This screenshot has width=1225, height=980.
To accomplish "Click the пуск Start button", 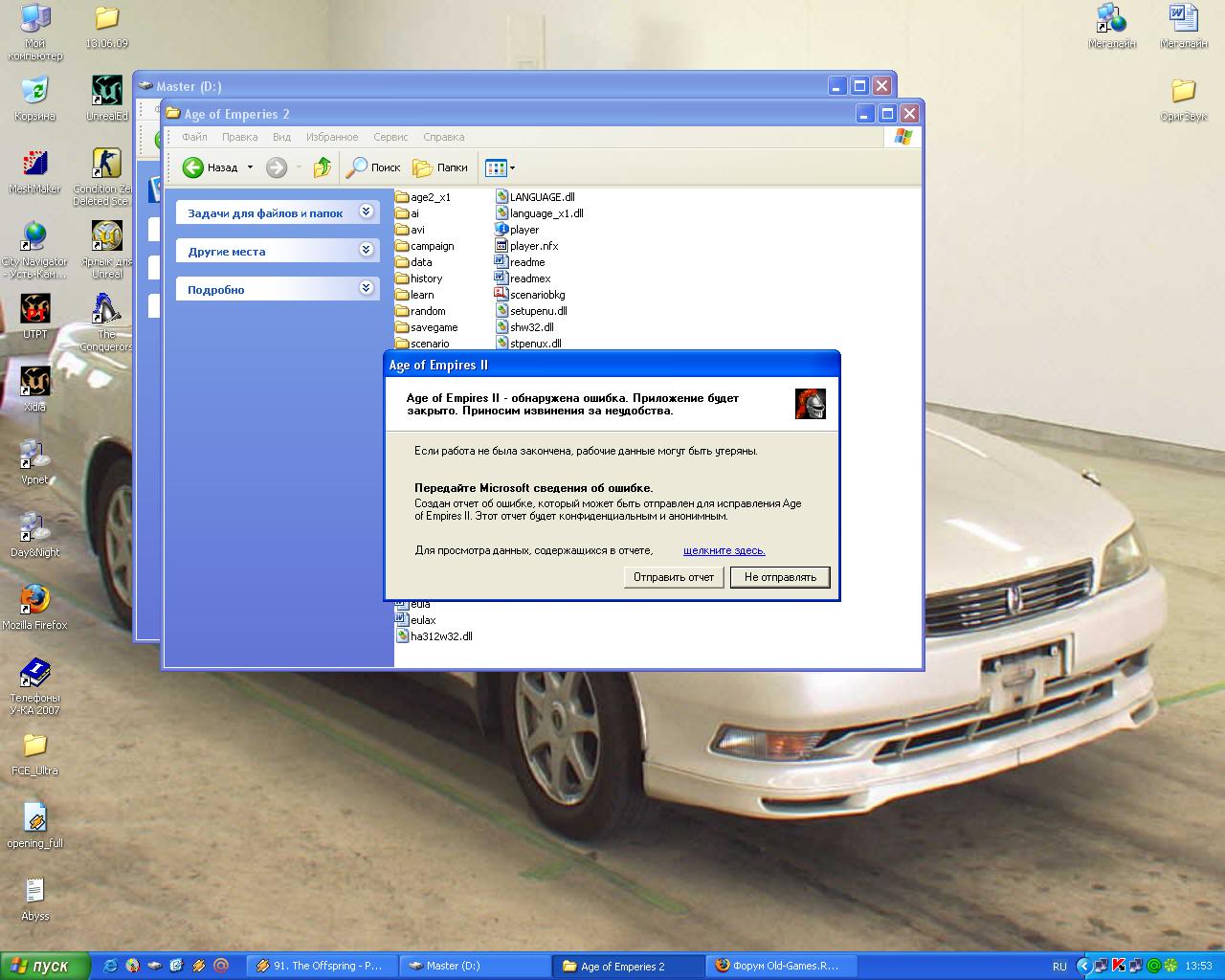I will coord(45,966).
